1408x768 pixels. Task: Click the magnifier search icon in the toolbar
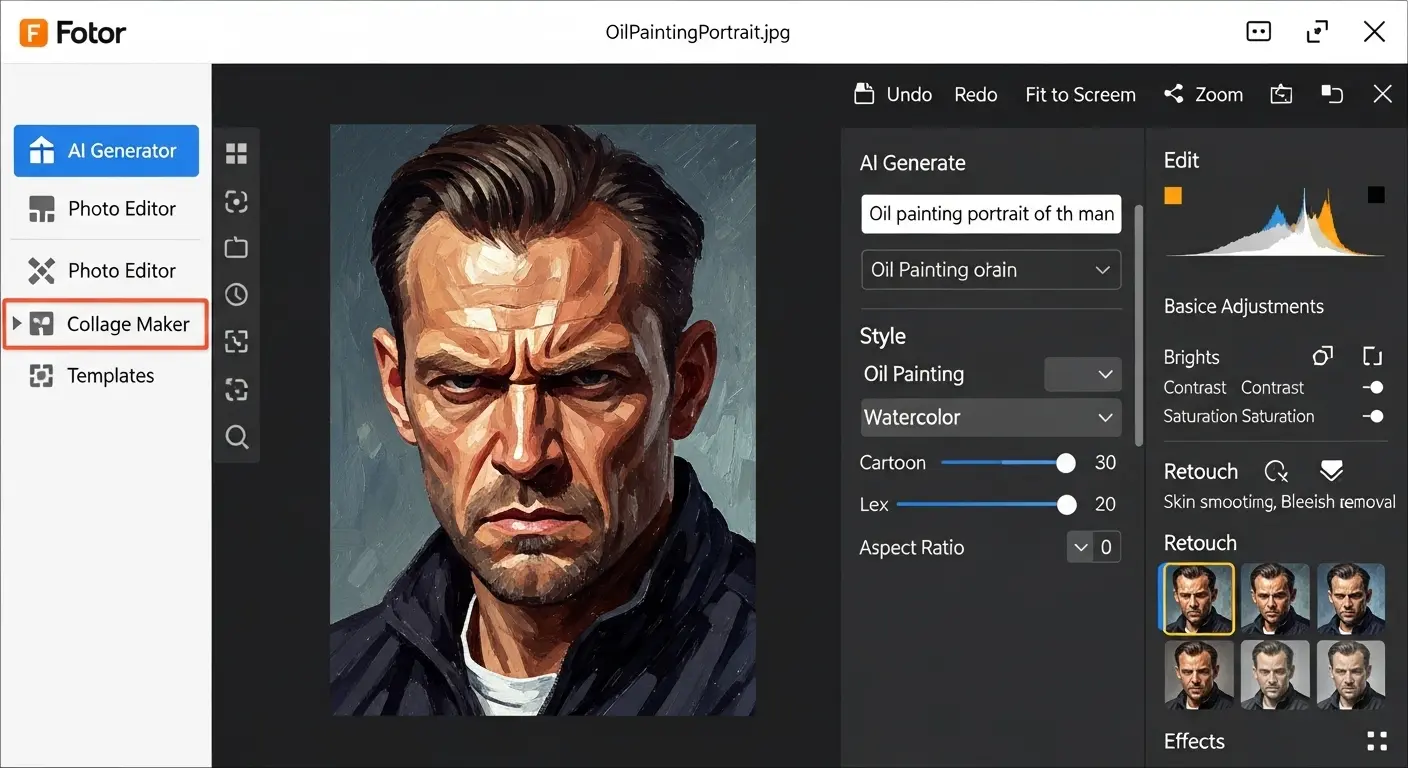coord(236,437)
